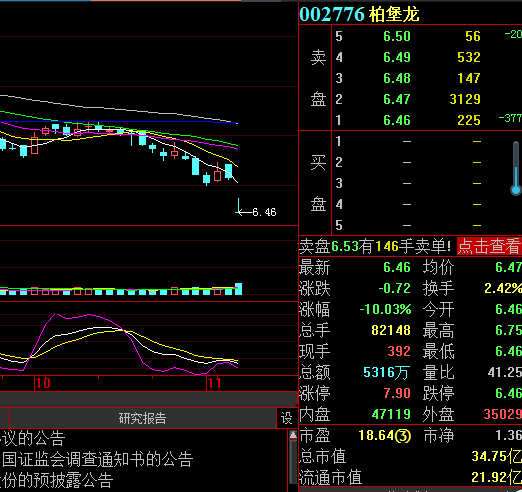Screen dimensions: 522x492
Task: Click the 涨跌 value -0.72
Action: (x=394, y=288)
